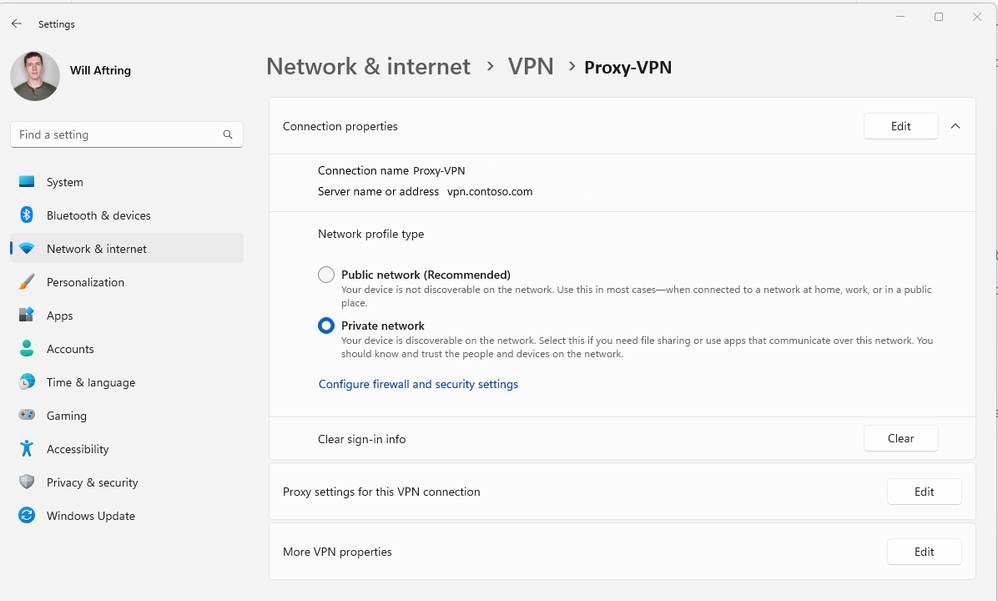The image size is (998, 601).
Task: Click the Gaming controller icon
Action: click(27, 415)
